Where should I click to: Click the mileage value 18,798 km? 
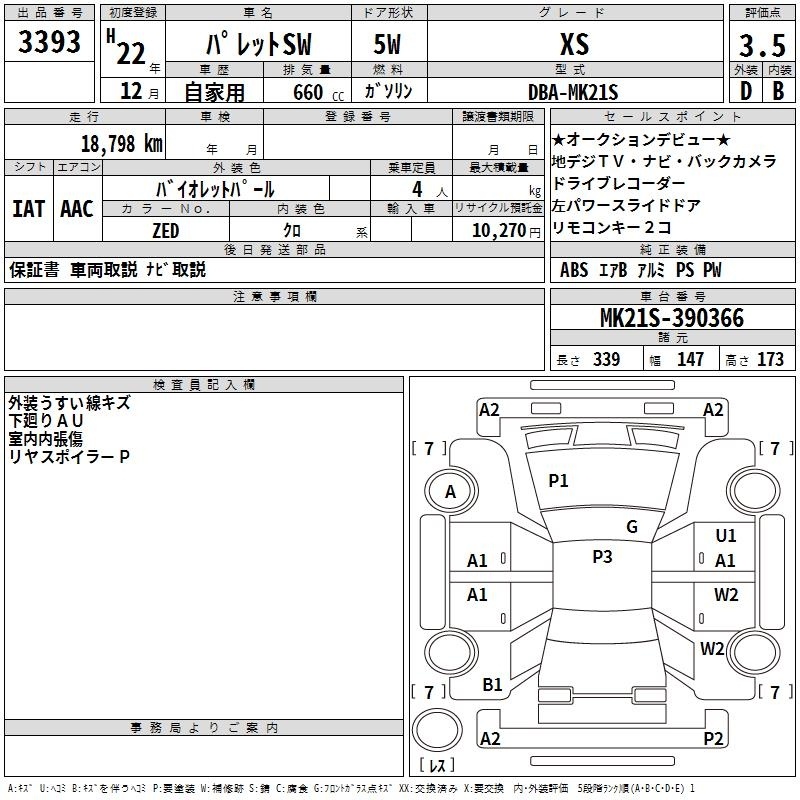[x=122, y=144]
